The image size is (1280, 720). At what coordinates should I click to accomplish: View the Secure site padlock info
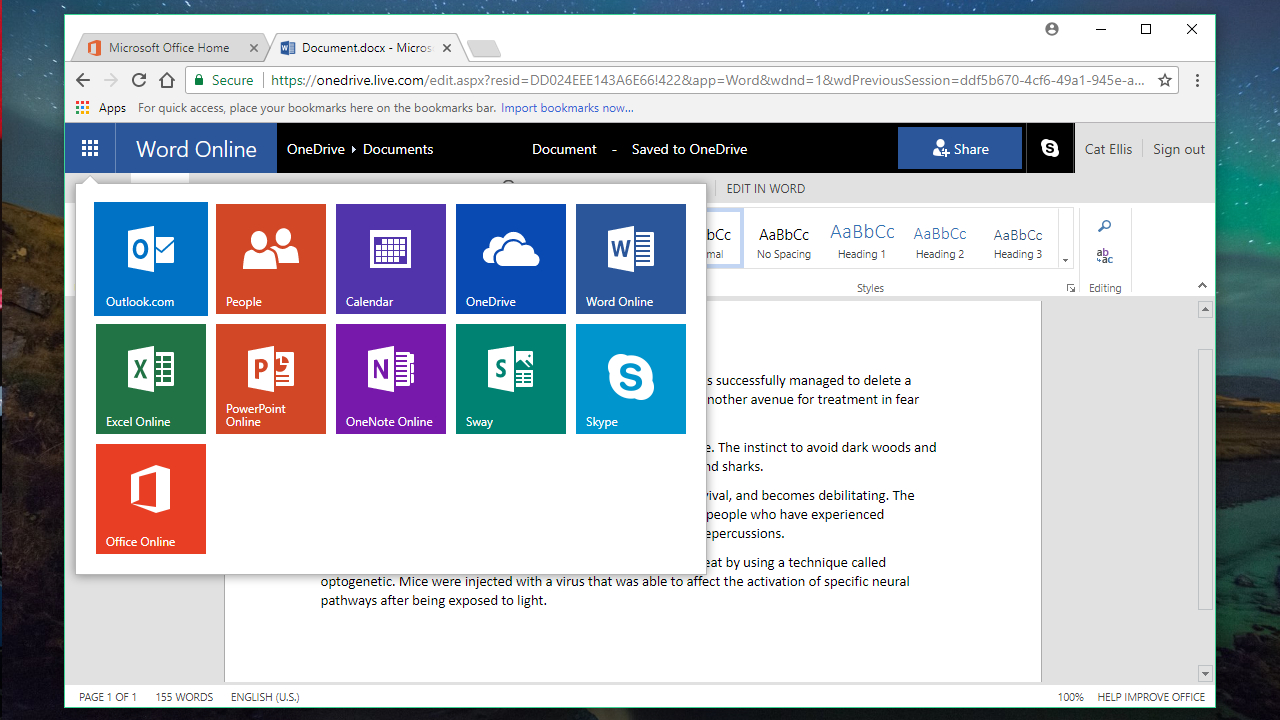tap(224, 80)
